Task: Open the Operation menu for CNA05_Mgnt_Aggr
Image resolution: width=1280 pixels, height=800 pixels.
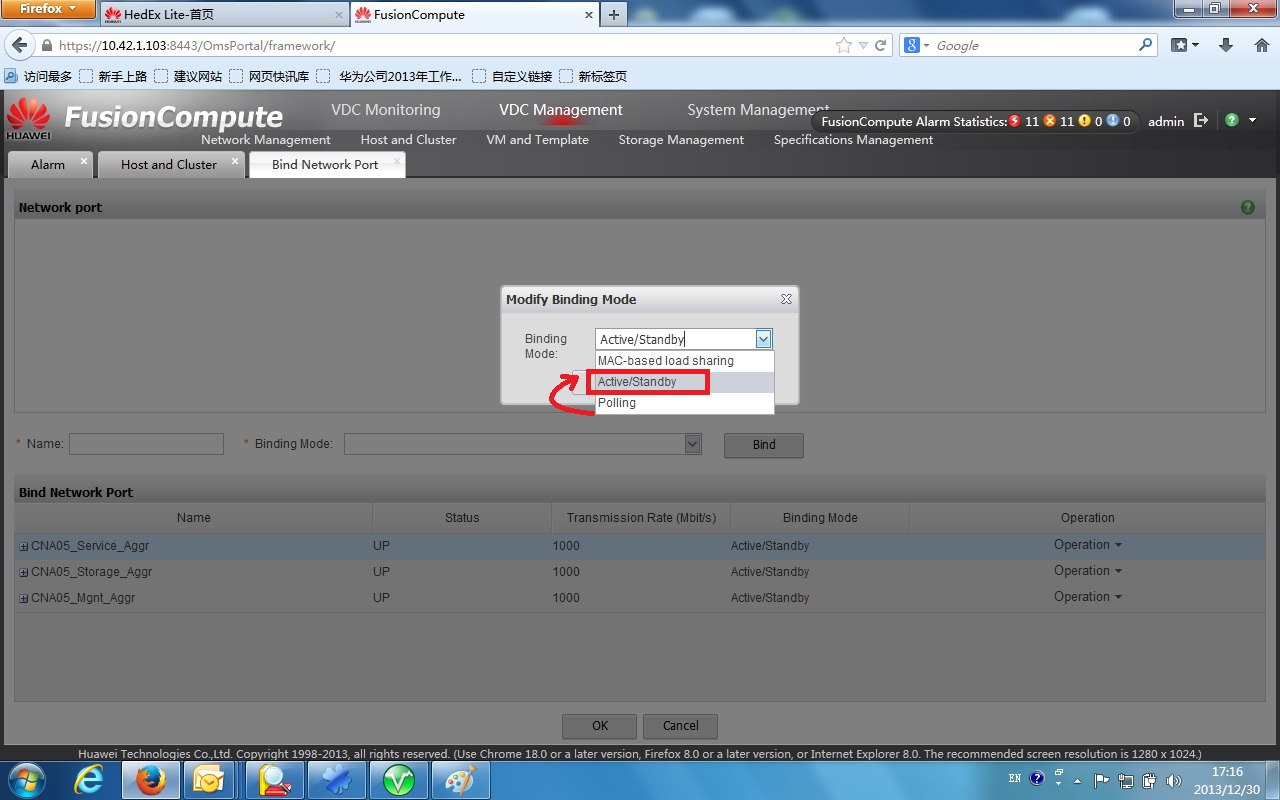Action: point(1087,597)
